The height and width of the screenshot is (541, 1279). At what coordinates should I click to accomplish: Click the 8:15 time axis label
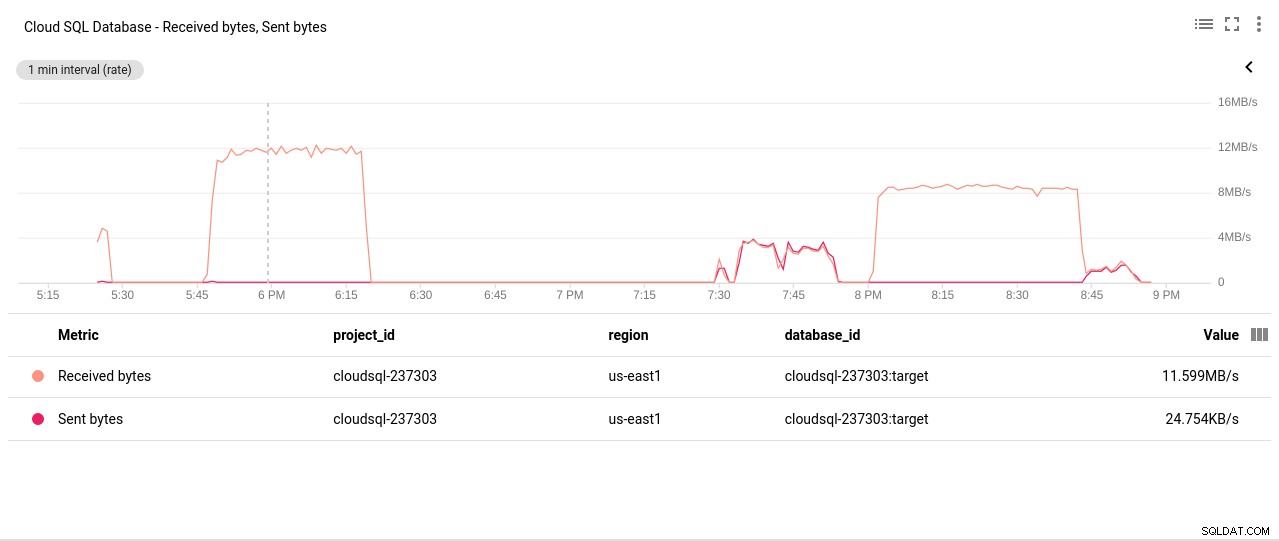click(x=942, y=295)
